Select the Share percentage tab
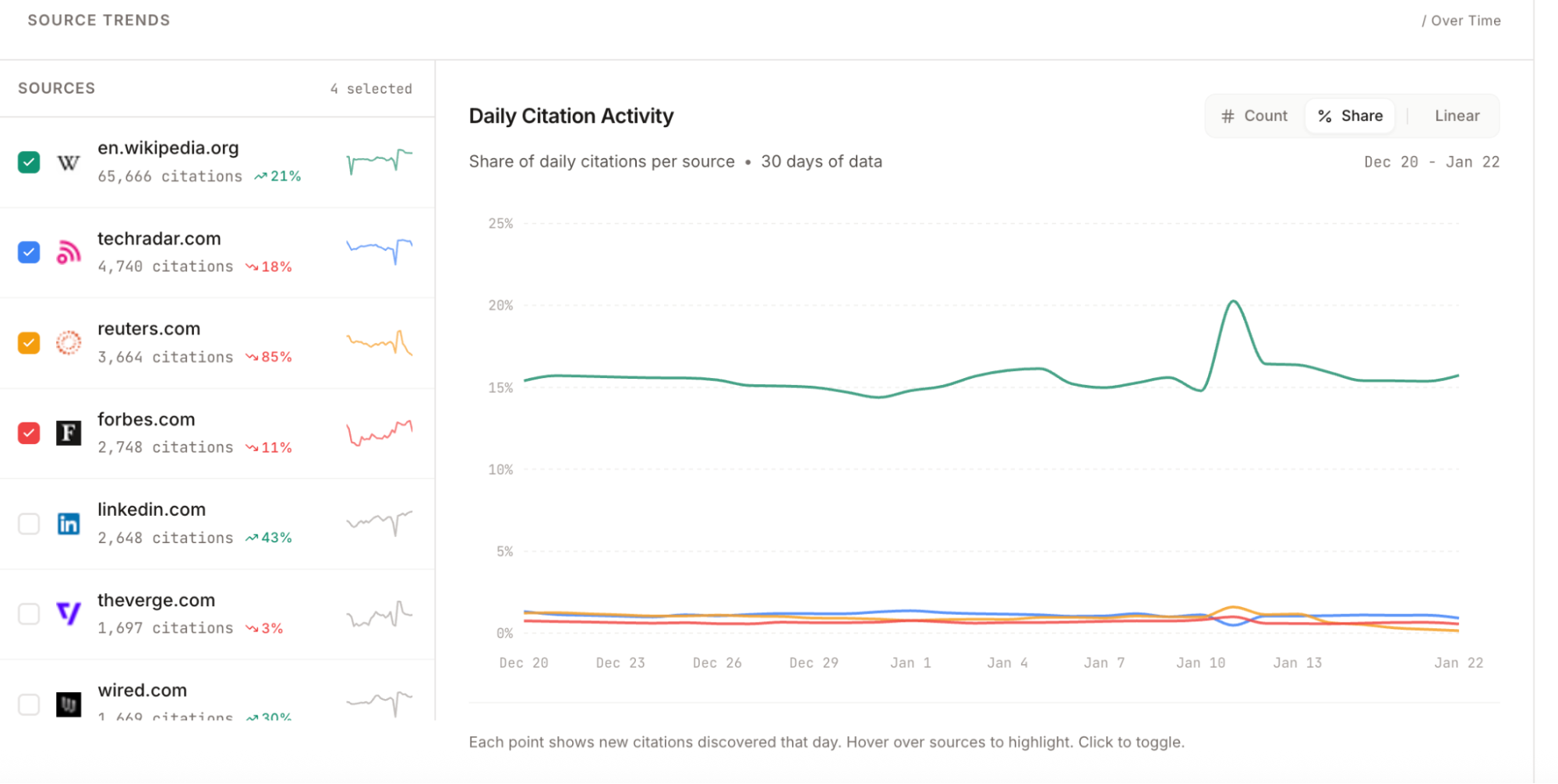Image resolution: width=1558 pixels, height=784 pixels. (1351, 116)
